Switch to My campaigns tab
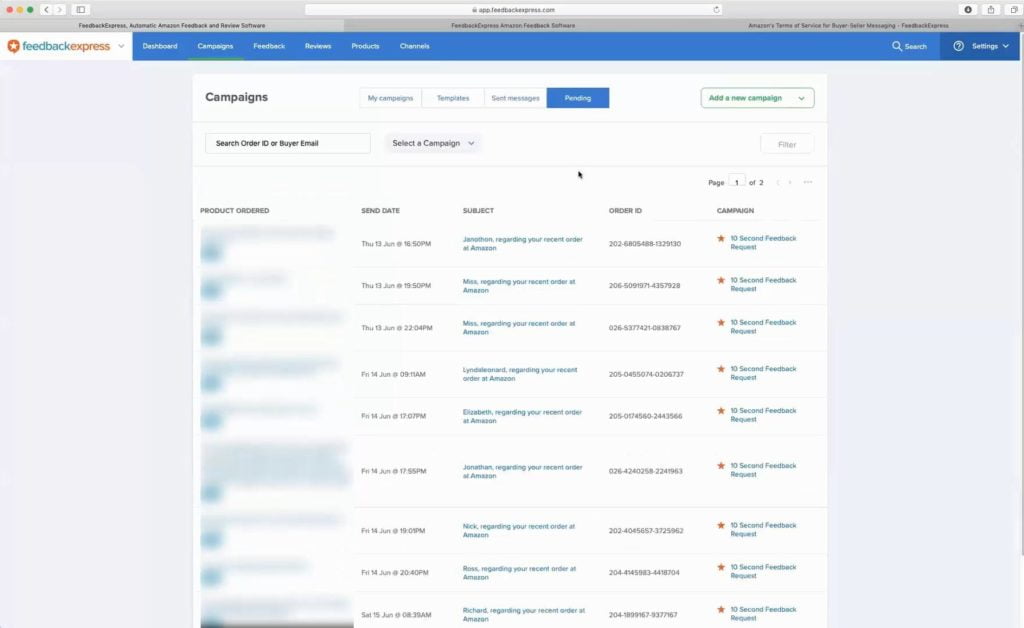Viewport: 1024px width, 628px height. pyautogui.click(x=391, y=98)
